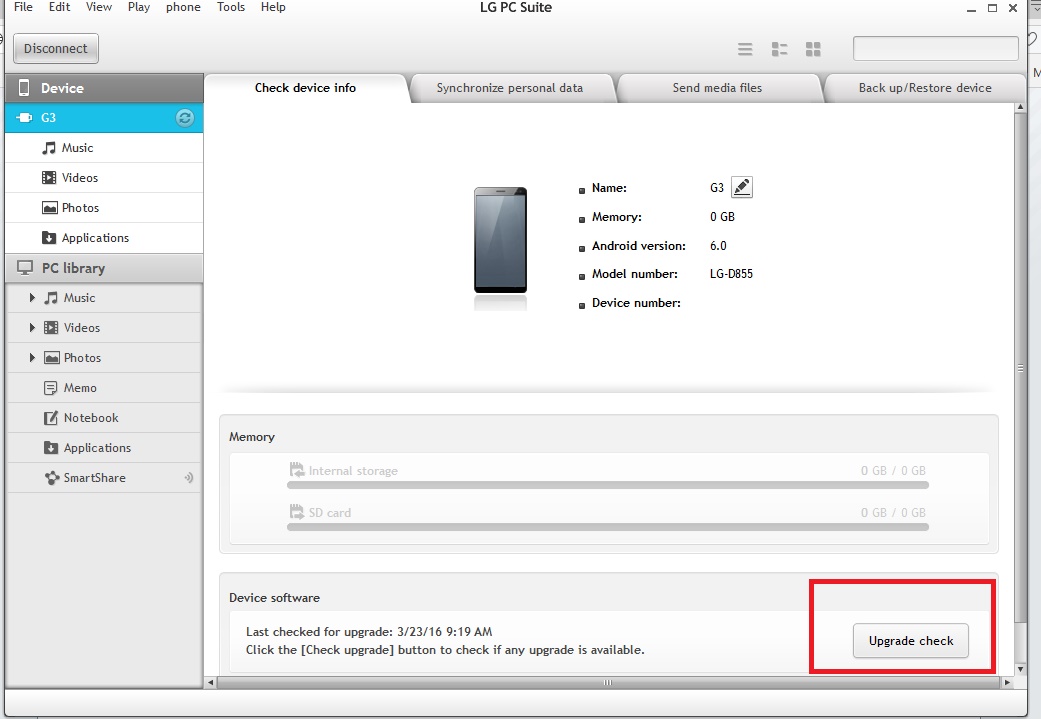Expand PC library Music arrow
This screenshot has height=719, width=1041.
[x=32, y=298]
